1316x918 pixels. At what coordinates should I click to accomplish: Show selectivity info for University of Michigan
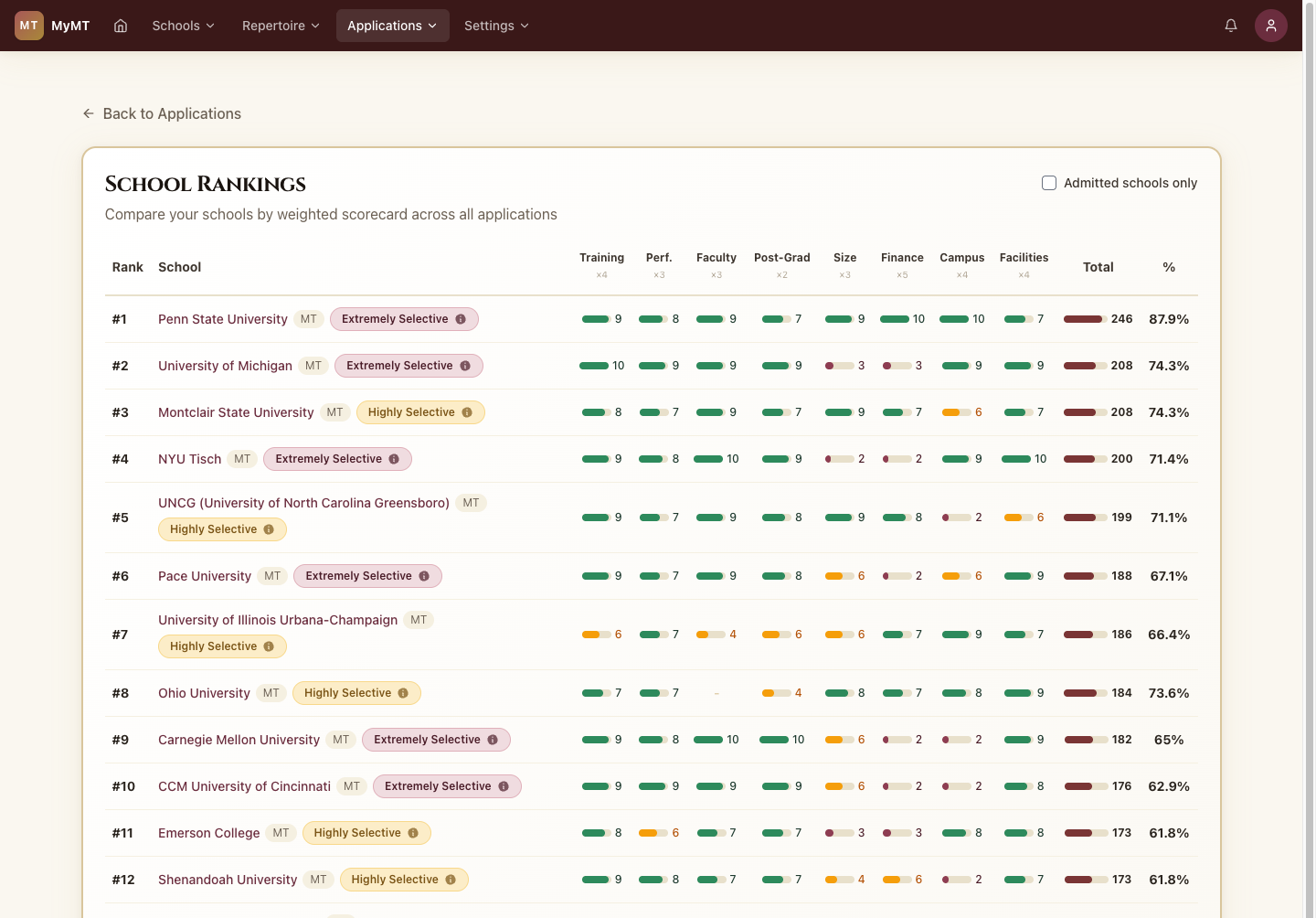click(465, 366)
